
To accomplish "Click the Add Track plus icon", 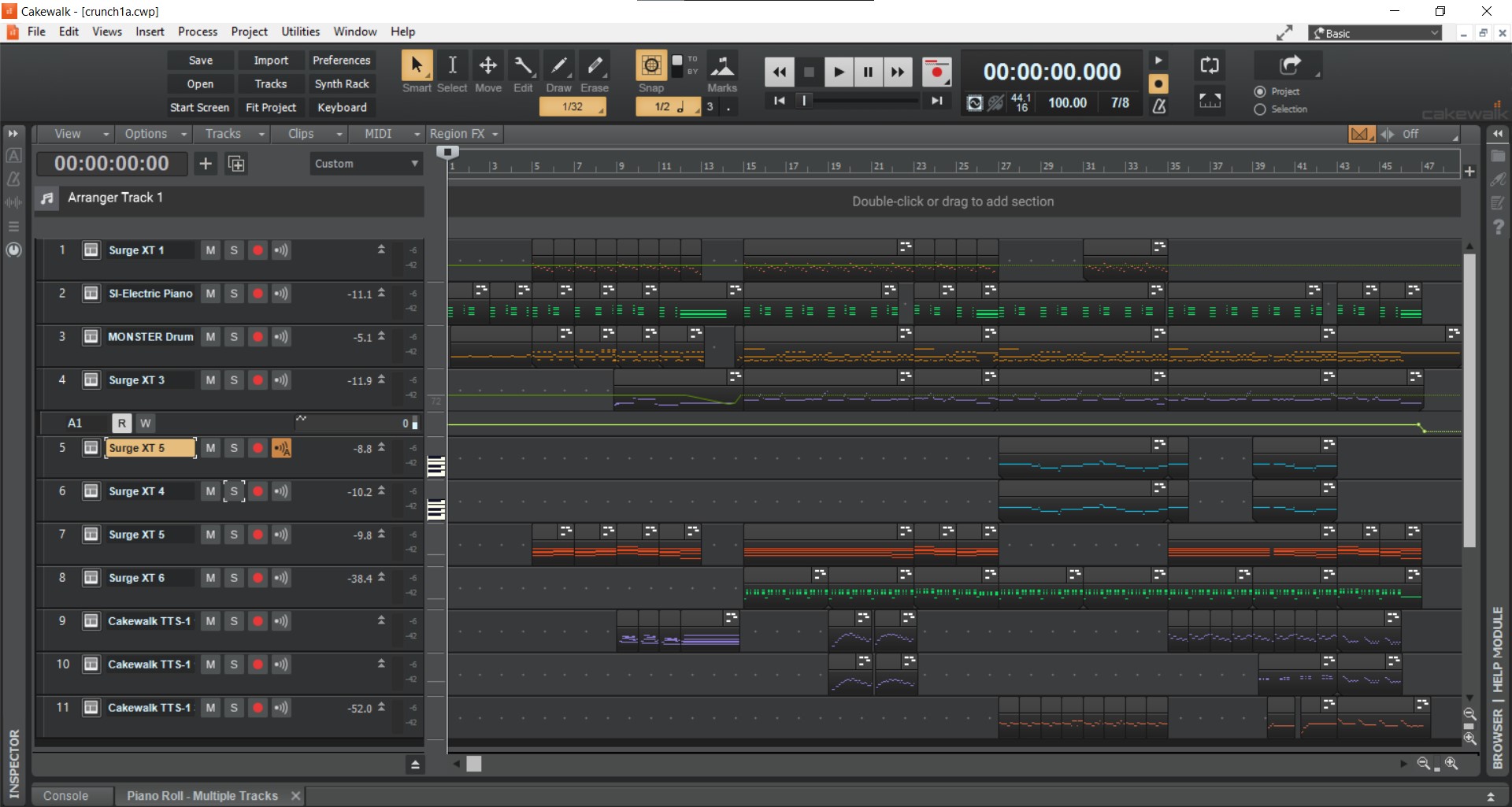I will [x=206, y=164].
